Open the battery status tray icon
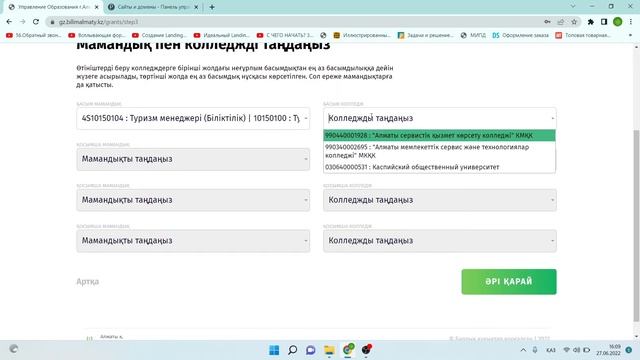Image resolution: width=640 pixels, height=360 pixels. [x=587, y=350]
